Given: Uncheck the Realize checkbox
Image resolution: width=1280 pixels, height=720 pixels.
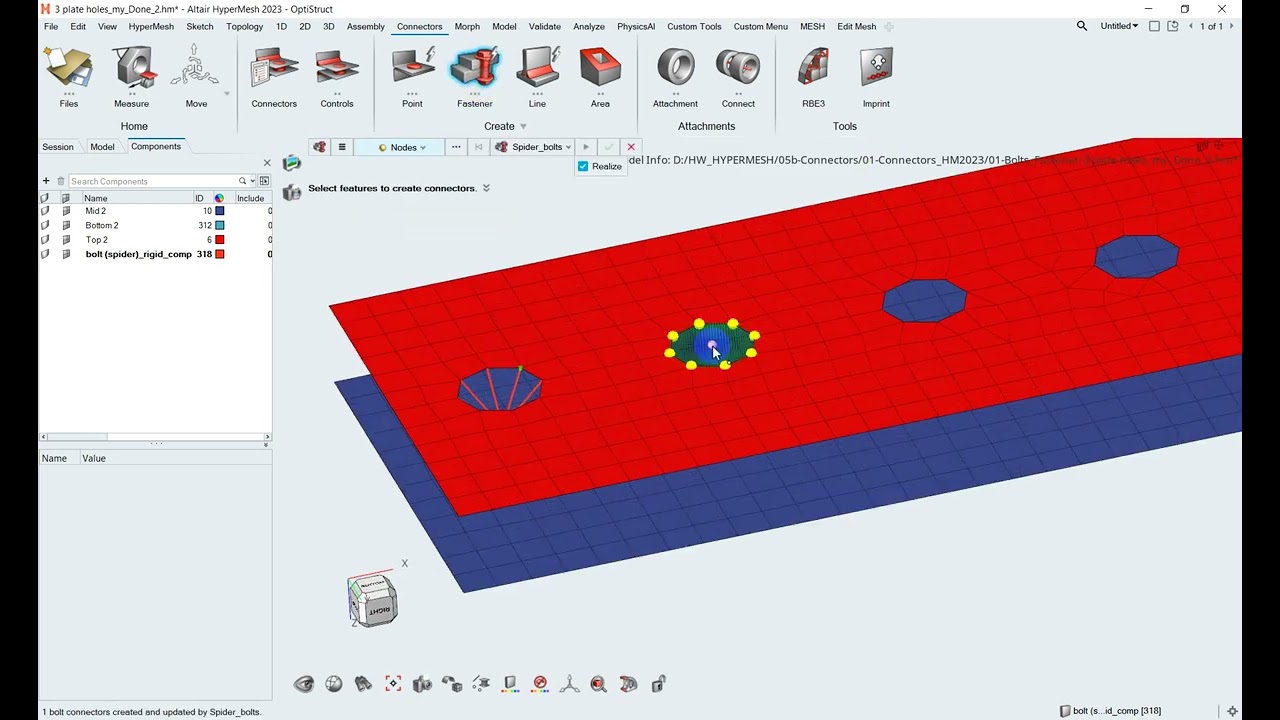Looking at the screenshot, I should pyautogui.click(x=583, y=166).
